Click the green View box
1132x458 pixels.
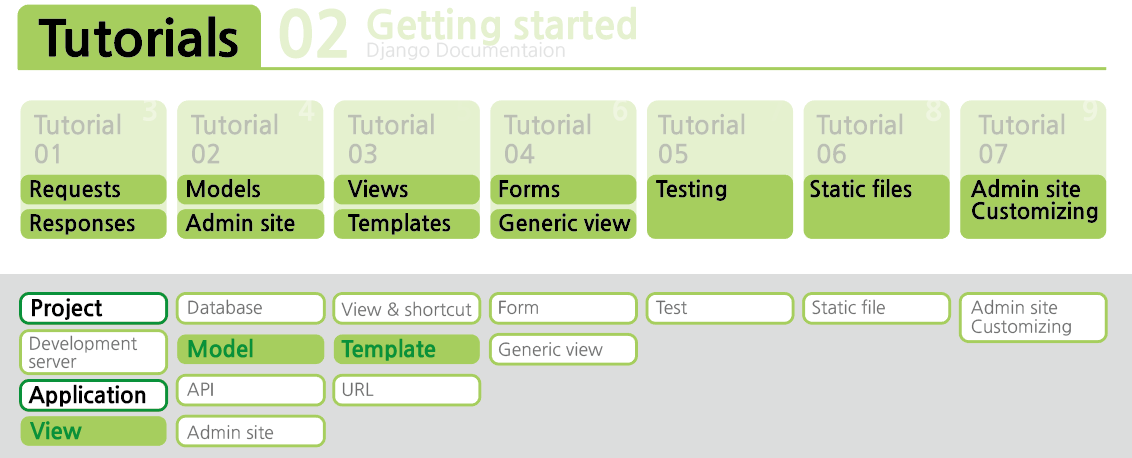click(93, 431)
